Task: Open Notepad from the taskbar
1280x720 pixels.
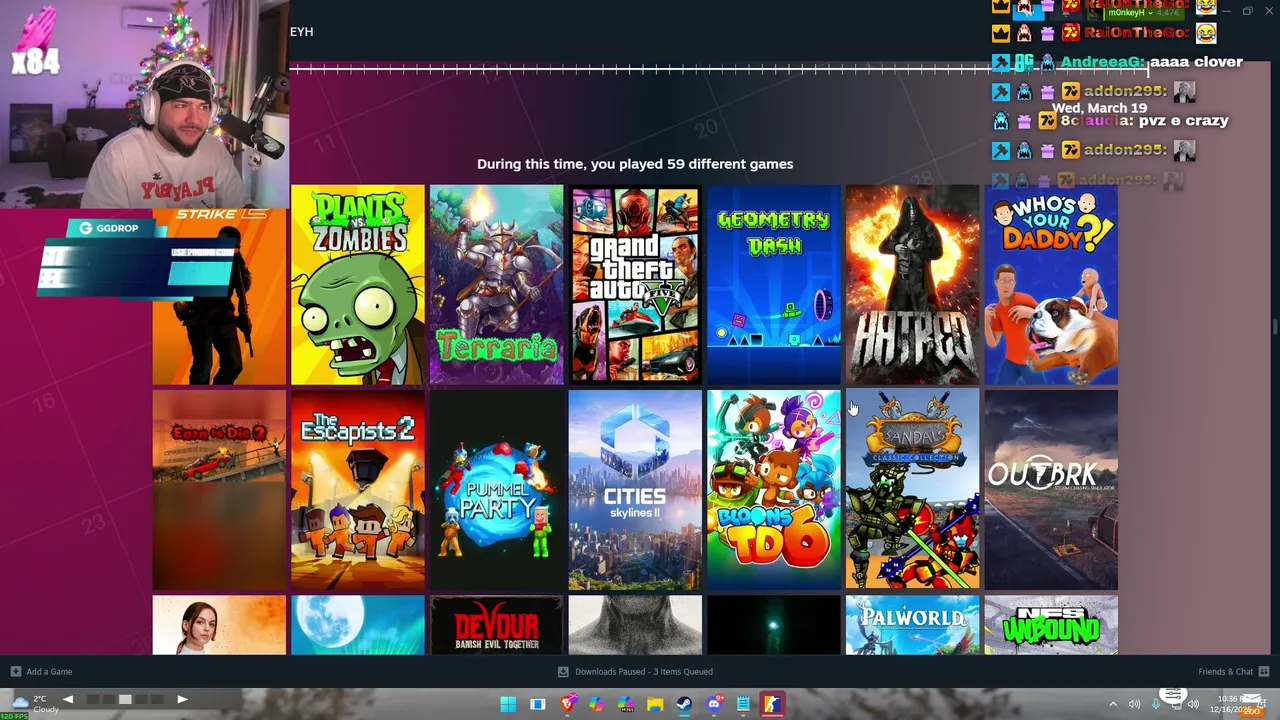Action: (x=743, y=704)
